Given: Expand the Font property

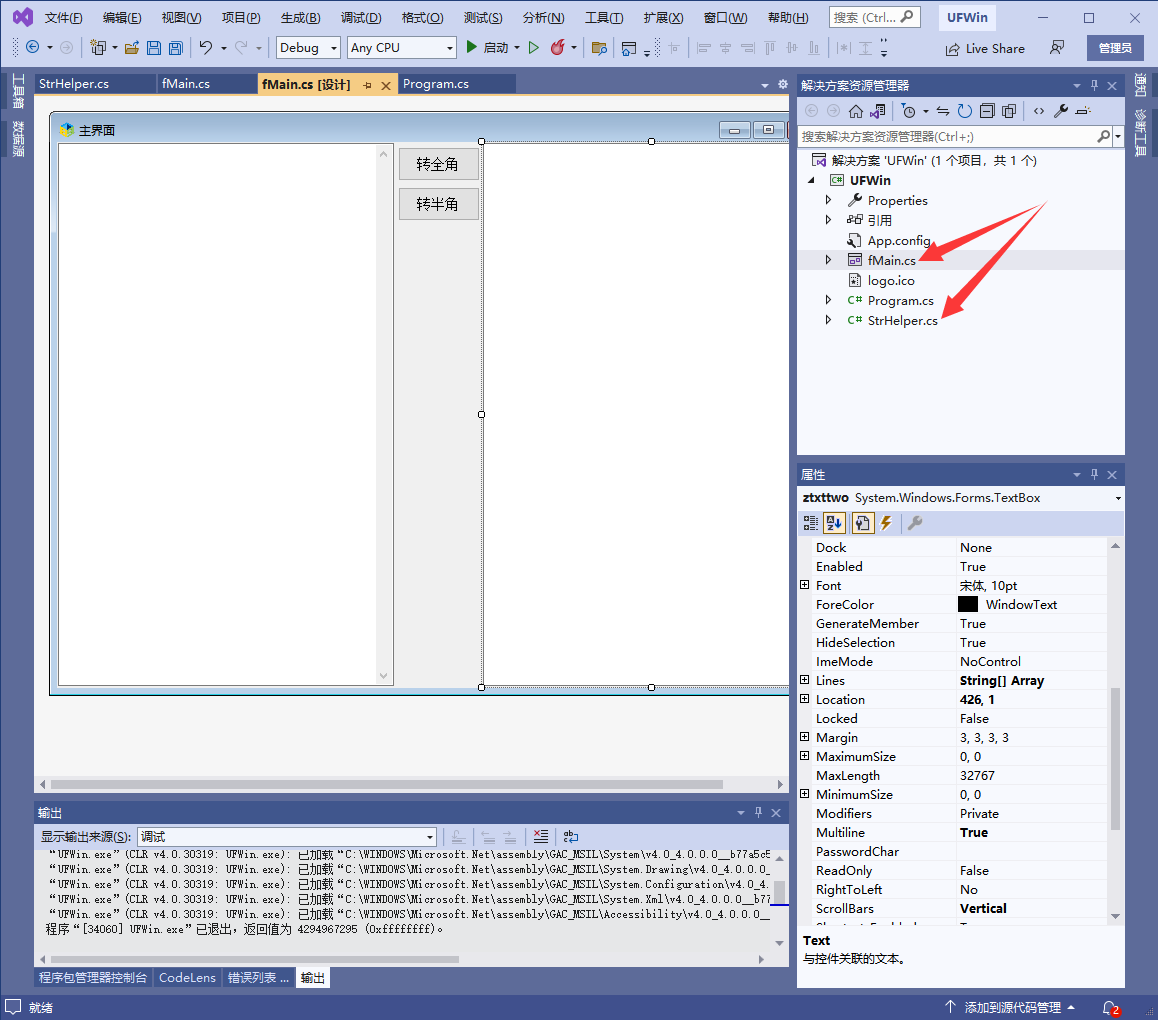Looking at the screenshot, I should tap(804, 584).
